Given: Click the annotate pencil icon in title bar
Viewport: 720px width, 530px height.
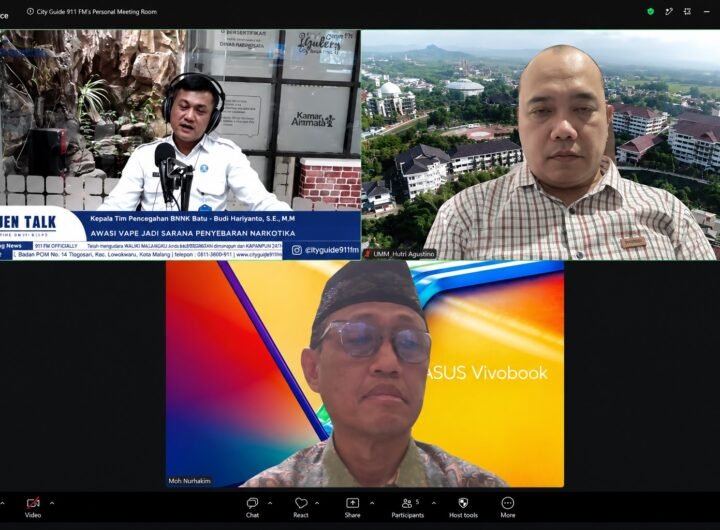Looking at the screenshot, I should (x=669, y=12).
